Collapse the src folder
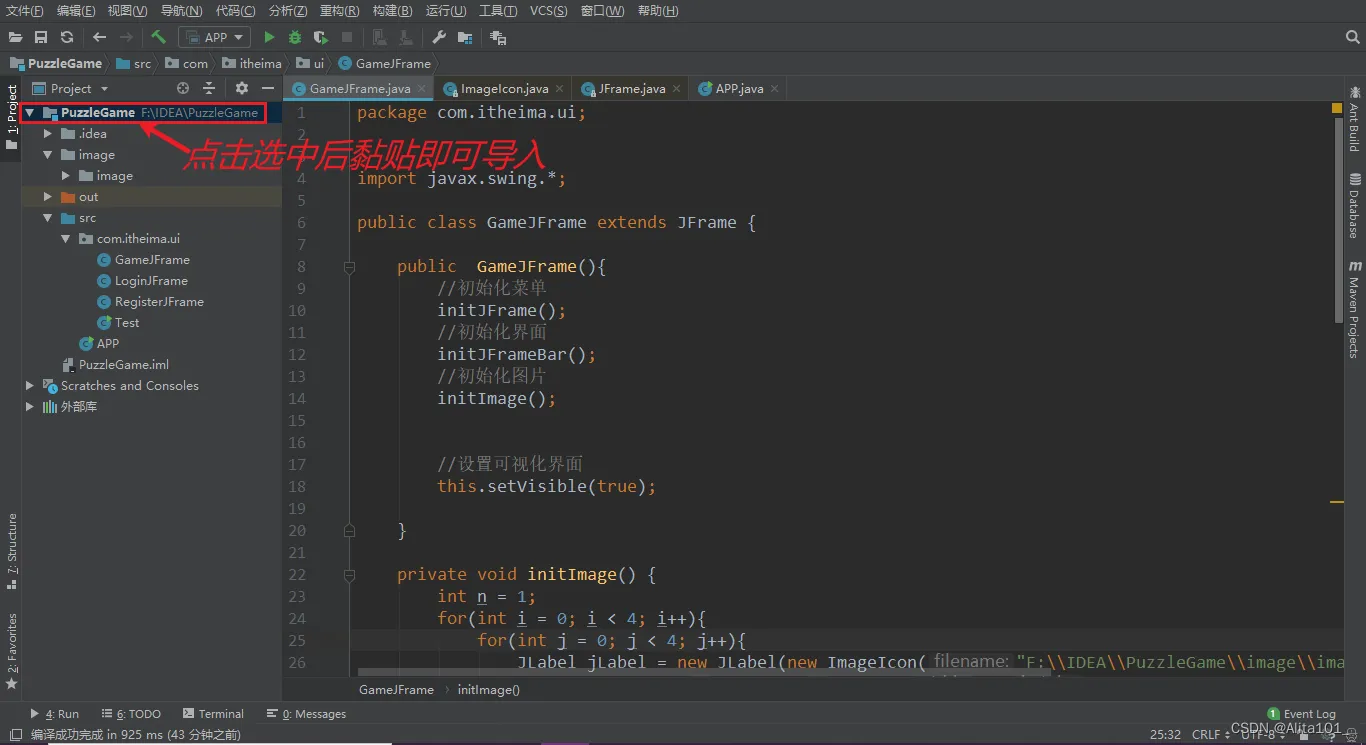 coord(48,218)
